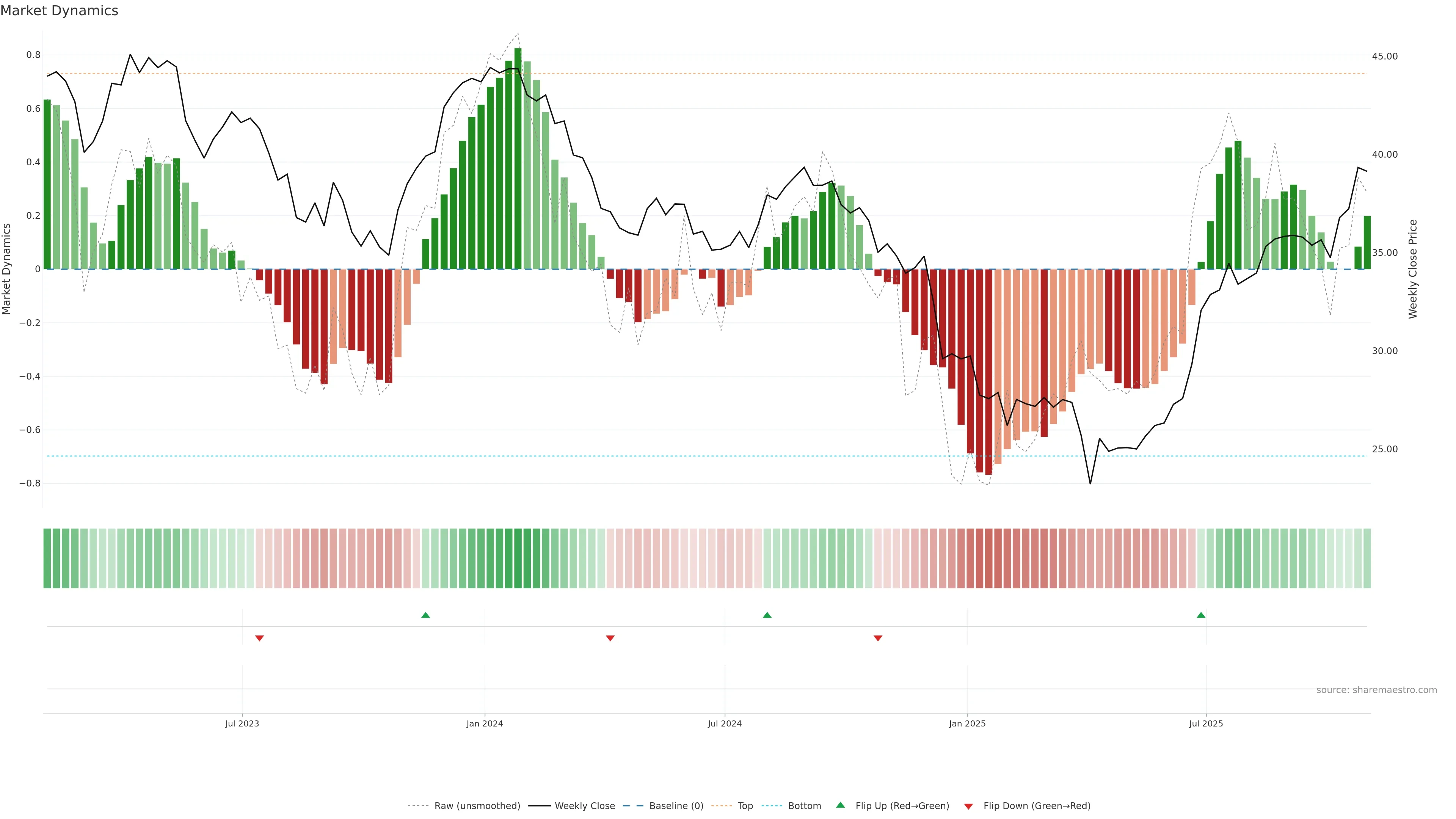Click the source sharemaestro.com text

click(1376, 690)
